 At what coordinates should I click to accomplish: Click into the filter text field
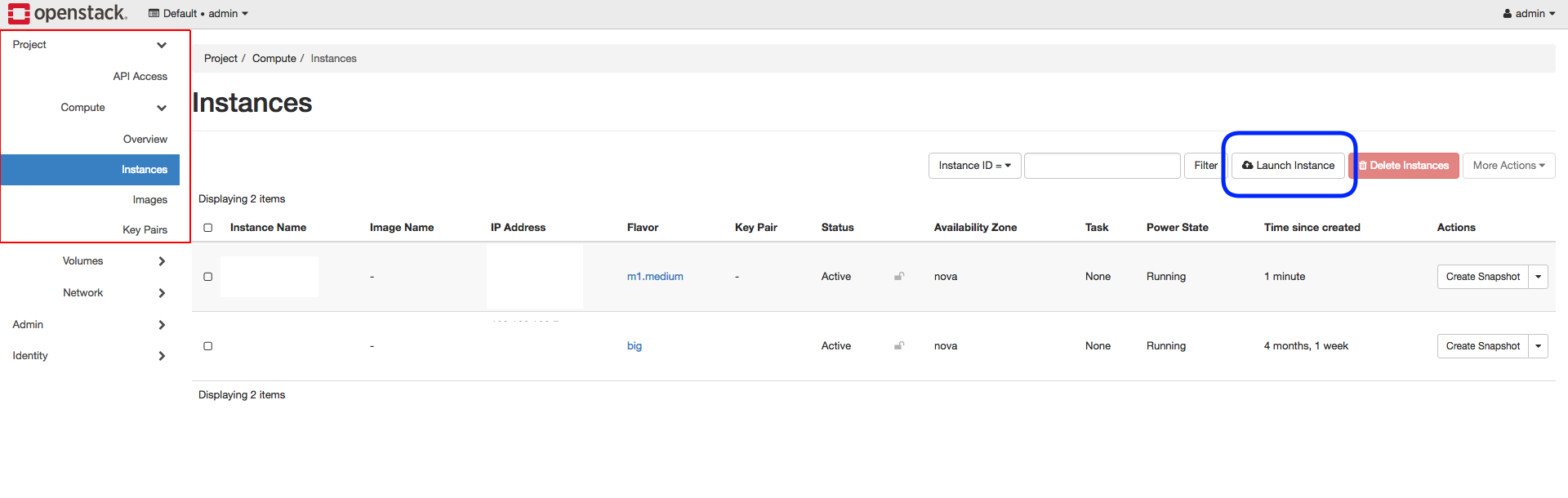click(1102, 166)
